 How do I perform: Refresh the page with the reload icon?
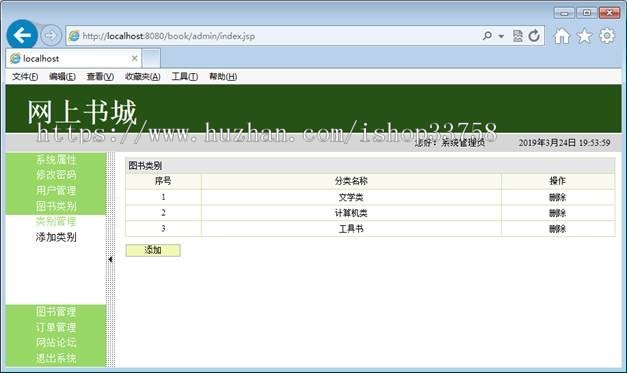pyautogui.click(x=534, y=36)
